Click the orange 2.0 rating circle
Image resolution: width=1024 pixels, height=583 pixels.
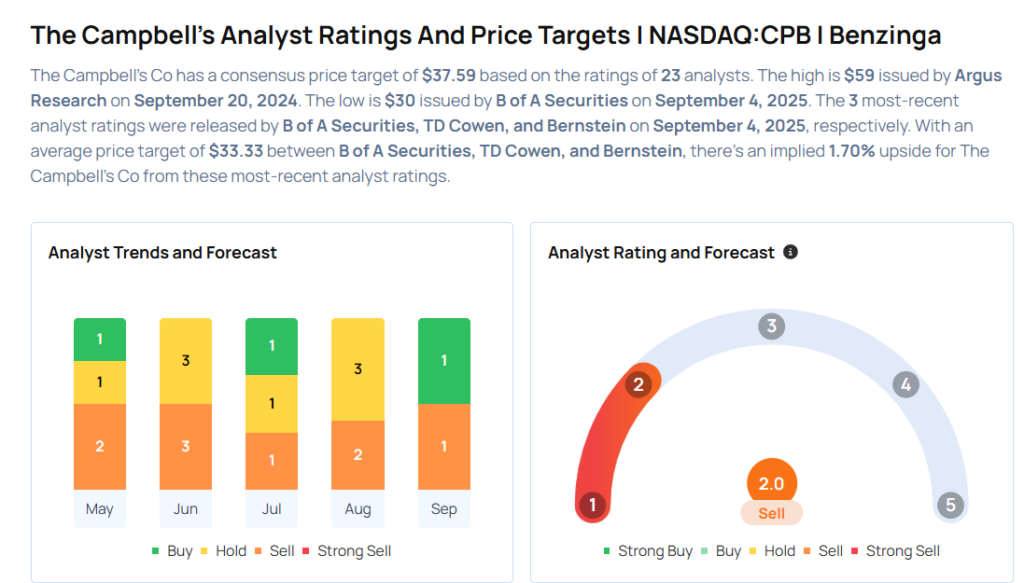click(771, 483)
